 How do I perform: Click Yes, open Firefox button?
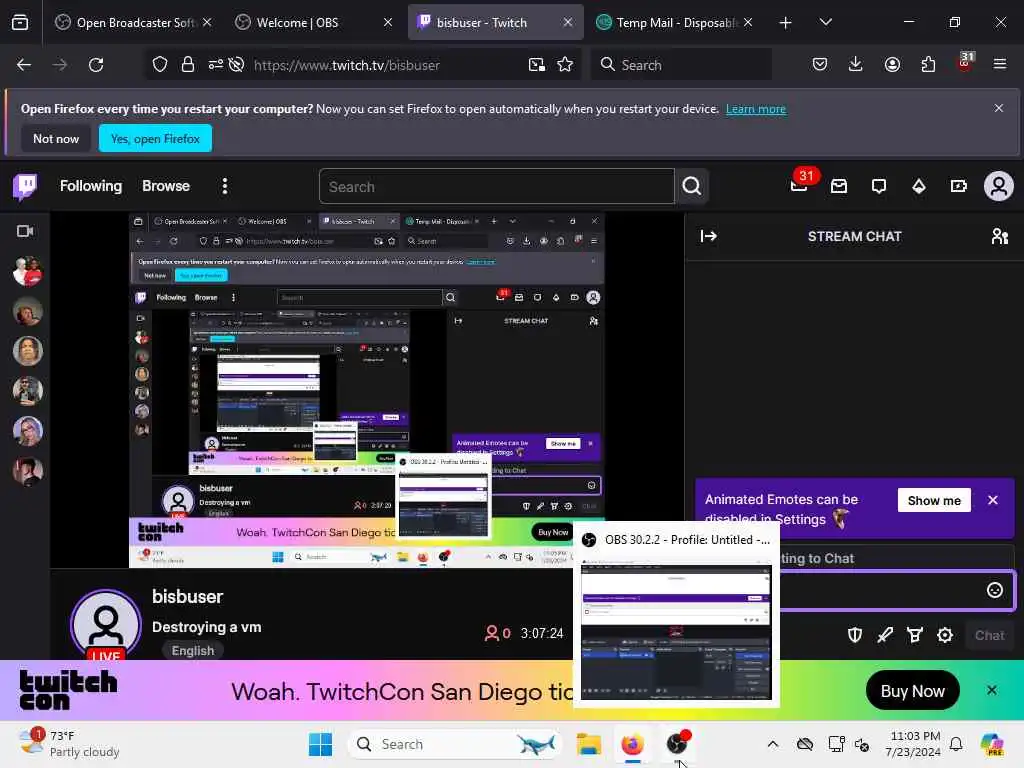155,138
